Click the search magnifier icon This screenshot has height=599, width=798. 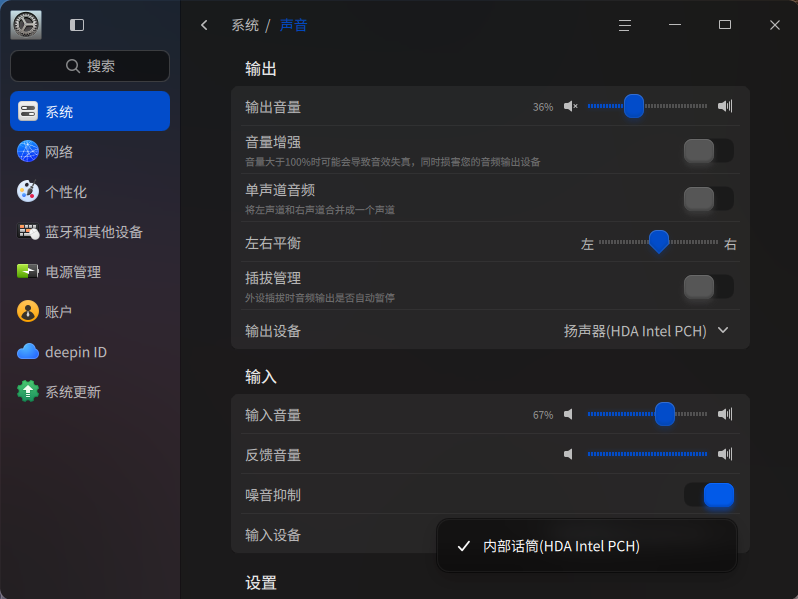click(73, 66)
